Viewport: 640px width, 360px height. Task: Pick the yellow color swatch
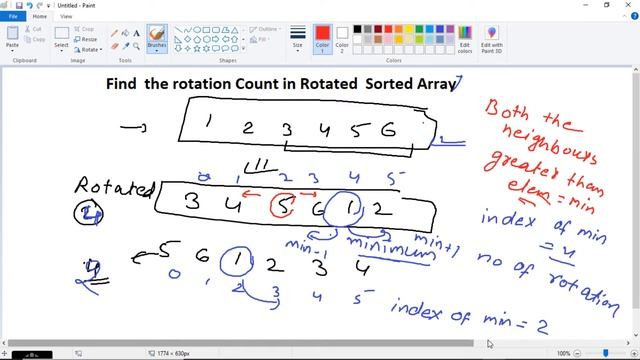[x=409, y=29]
